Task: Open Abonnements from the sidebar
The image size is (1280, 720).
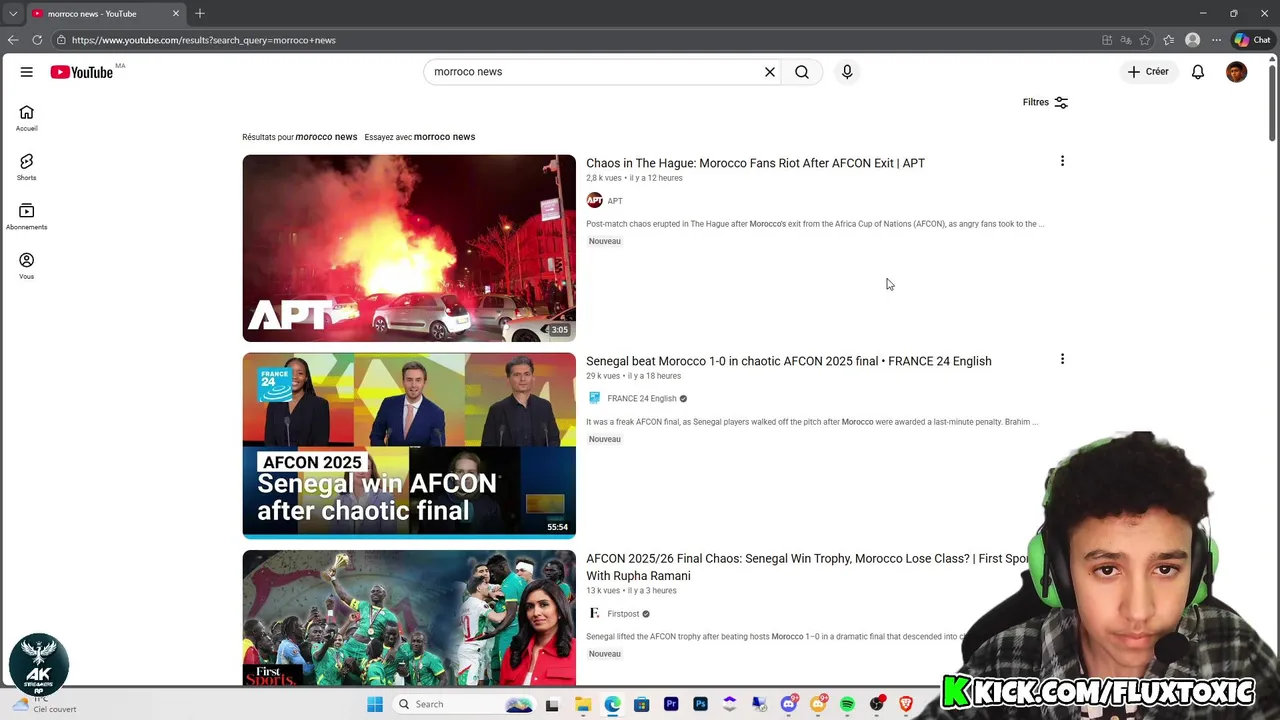Action: click(x=27, y=216)
